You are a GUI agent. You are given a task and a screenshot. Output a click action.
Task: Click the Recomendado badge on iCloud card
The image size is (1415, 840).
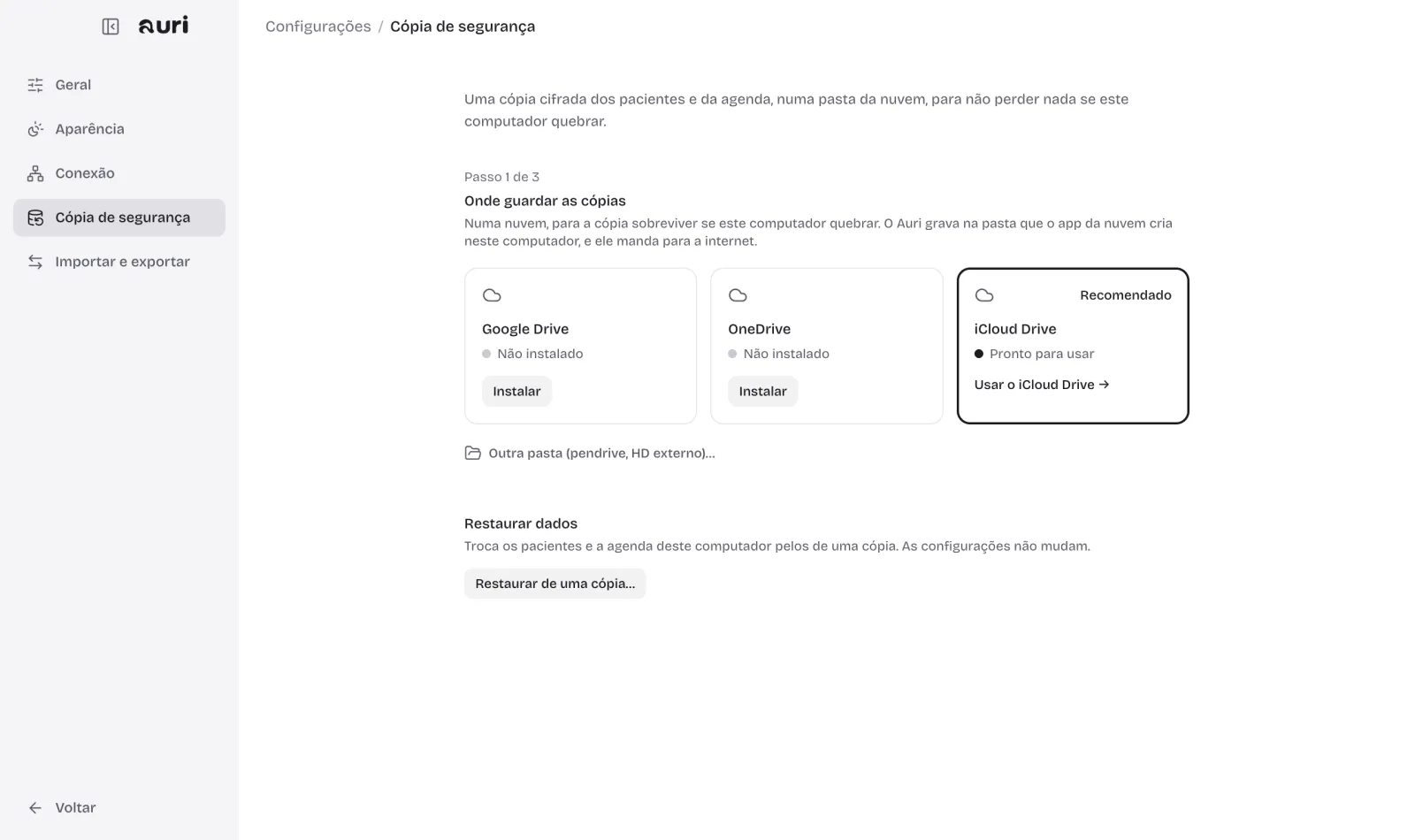pyautogui.click(x=1125, y=295)
